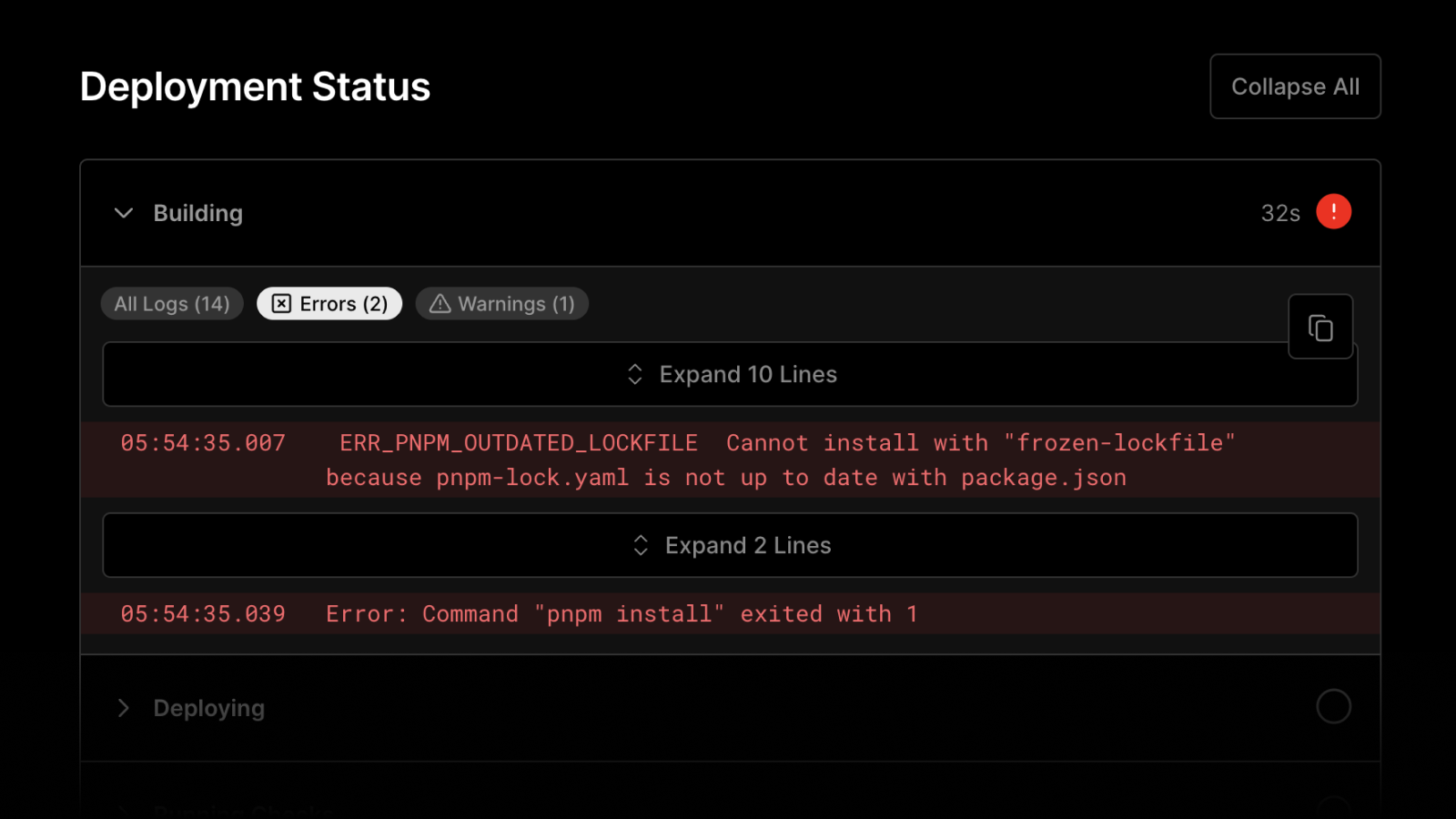Click the pending status circle beside Deploying
Image resolution: width=1456 pixels, height=819 pixels.
pyautogui.click(x=1334, y=706)
